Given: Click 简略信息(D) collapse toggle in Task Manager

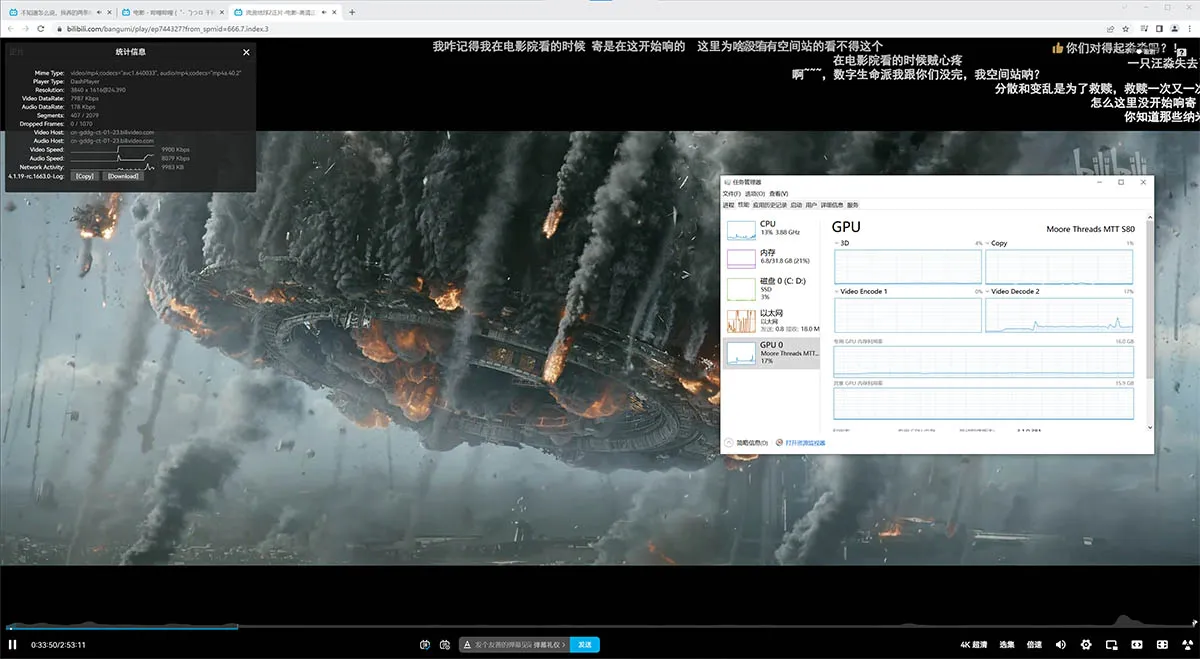Looking at the screenshot, I should (747, 442).
